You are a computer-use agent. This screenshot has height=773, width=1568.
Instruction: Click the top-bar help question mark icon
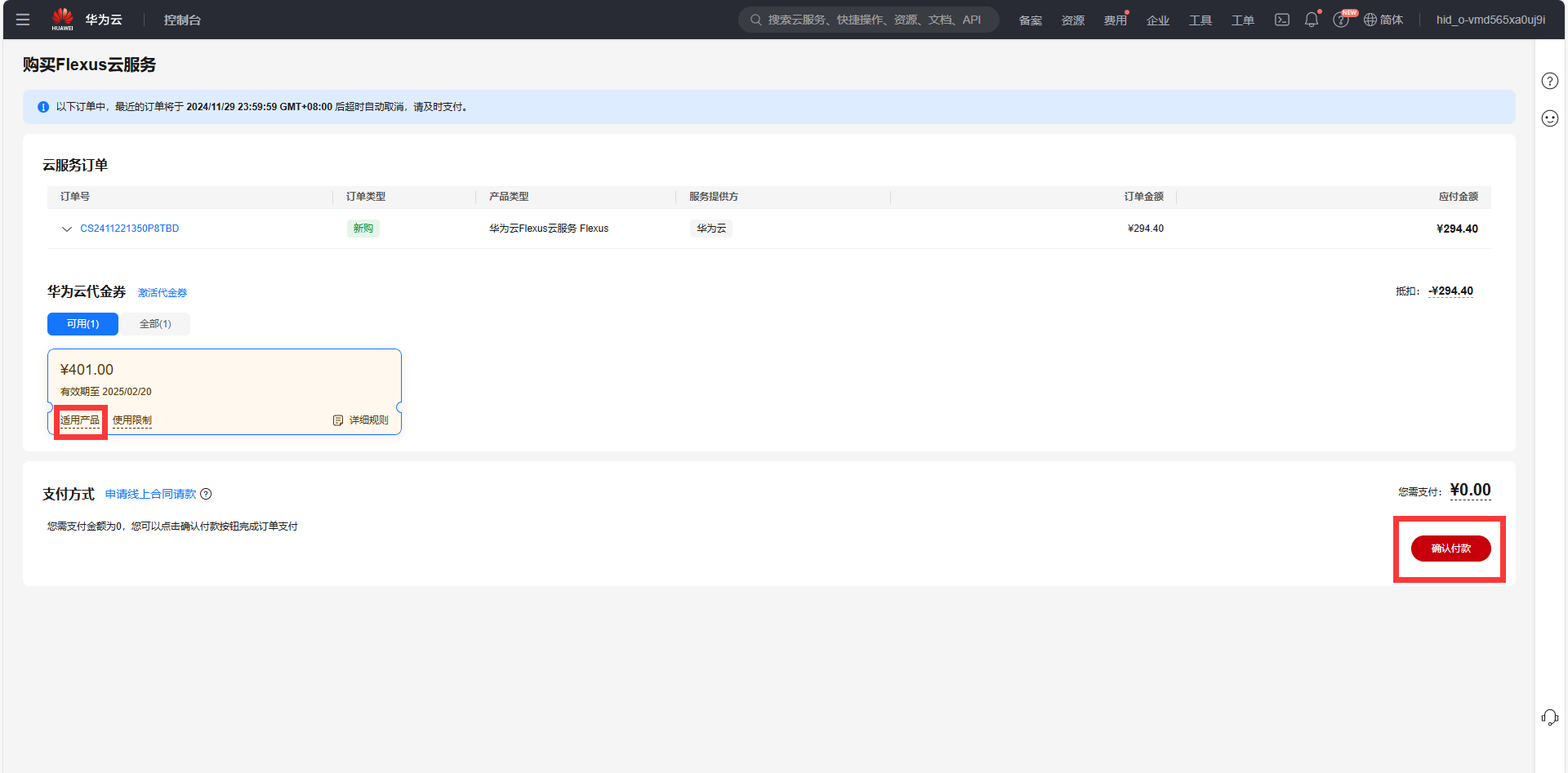tap(1340, 20)
